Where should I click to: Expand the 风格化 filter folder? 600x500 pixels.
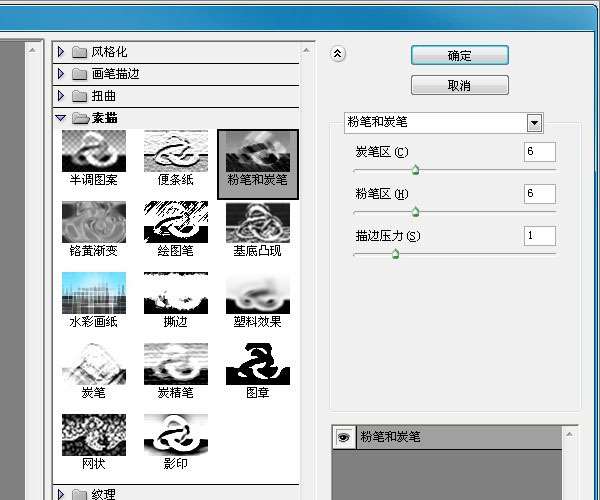60,51
